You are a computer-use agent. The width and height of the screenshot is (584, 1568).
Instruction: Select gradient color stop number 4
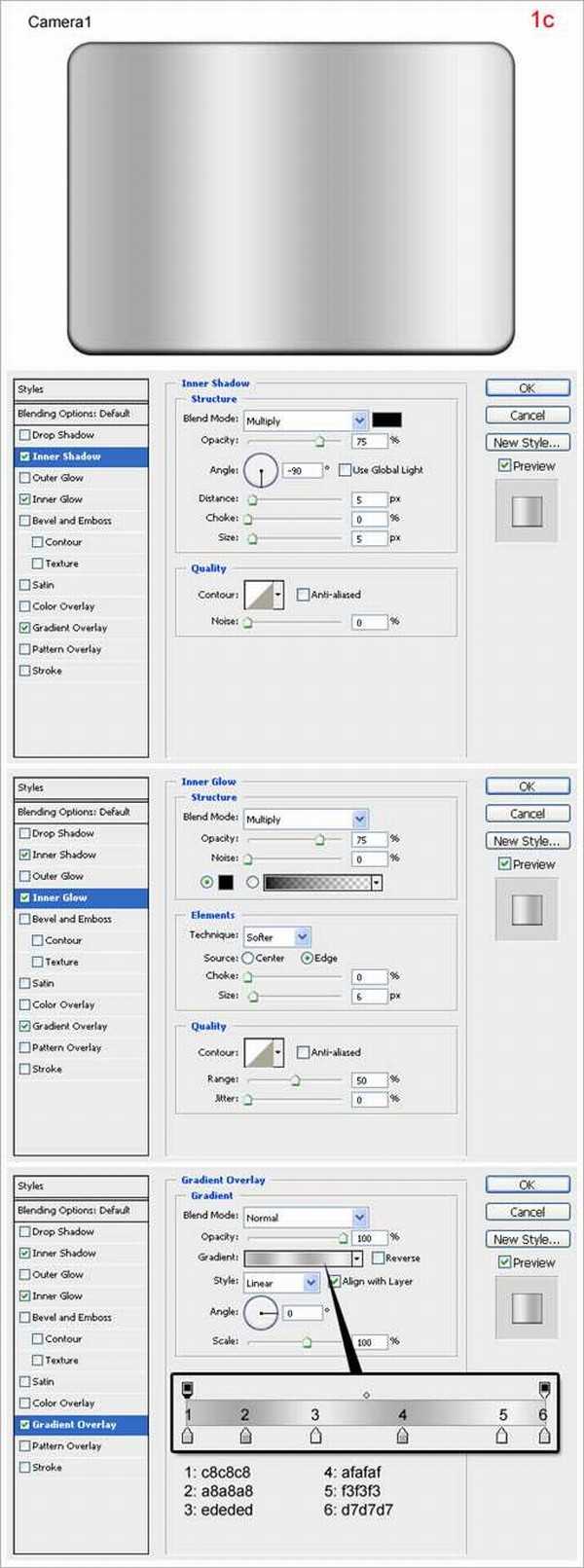click(402, 1436)
